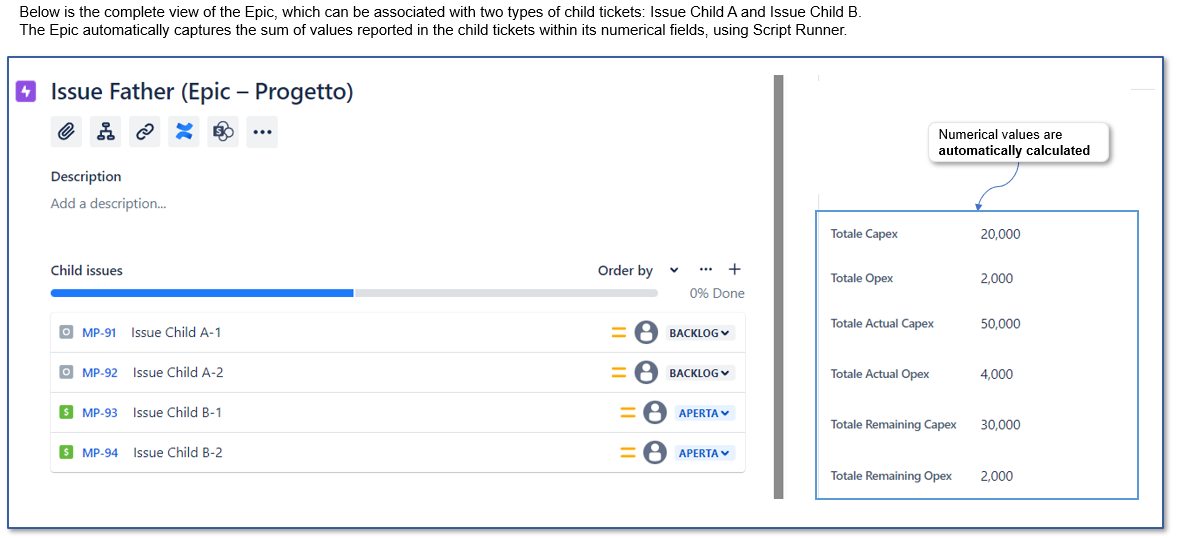
Task: Change APERTA status on MP-93
Action: point(705,413)
